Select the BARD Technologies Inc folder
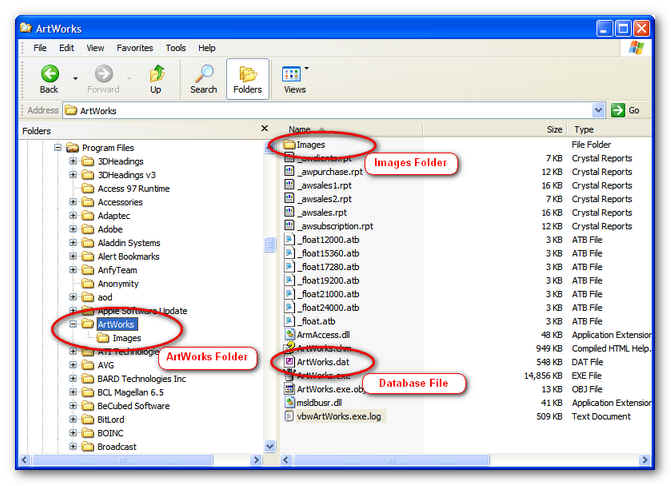Viewport: 671px width, 486px height. [134, 379]
